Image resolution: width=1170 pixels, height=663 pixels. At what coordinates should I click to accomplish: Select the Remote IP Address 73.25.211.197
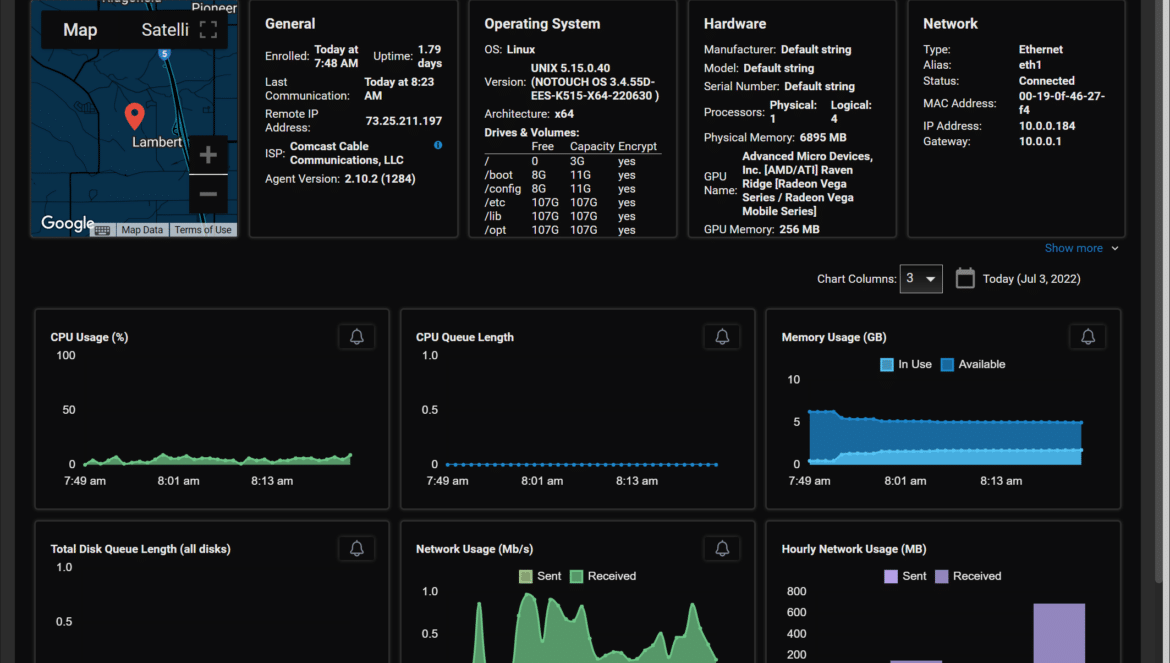point(404,121)
